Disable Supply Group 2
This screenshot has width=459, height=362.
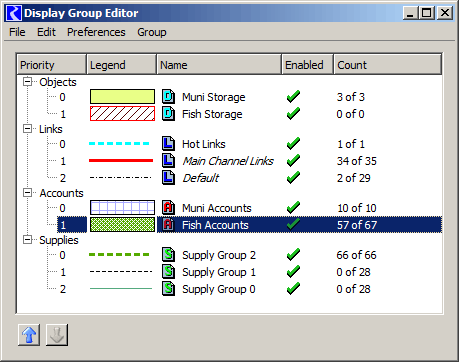click(x=293, y=255)
